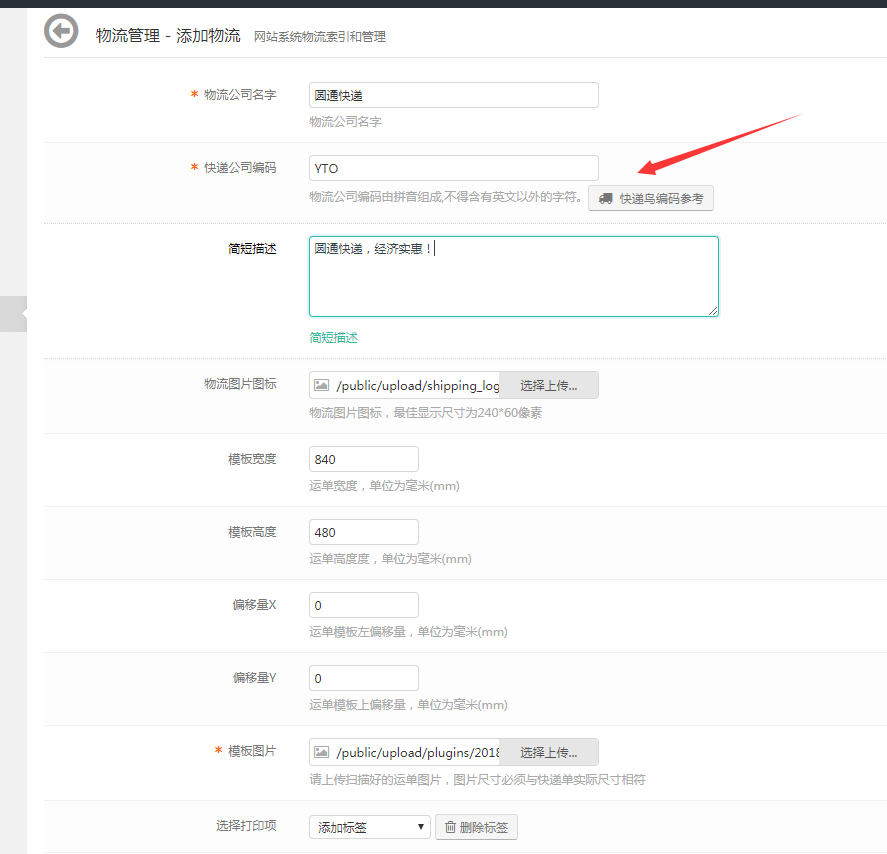Select the 模板宽度 field showing 840
Screen dimensions: 887x854
tap(364, 459)
